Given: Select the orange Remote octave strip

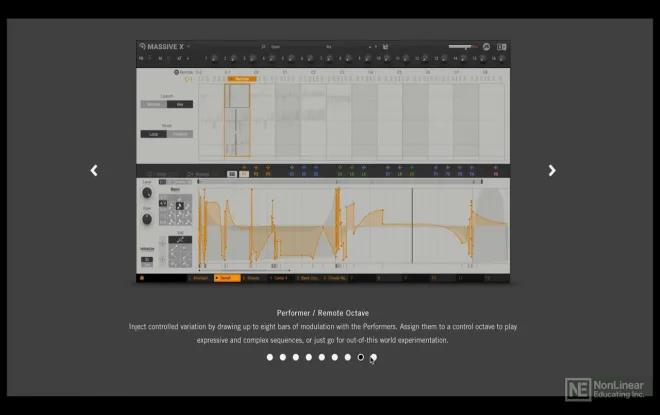Looking at the screenshot, I should tap(242, 79).
